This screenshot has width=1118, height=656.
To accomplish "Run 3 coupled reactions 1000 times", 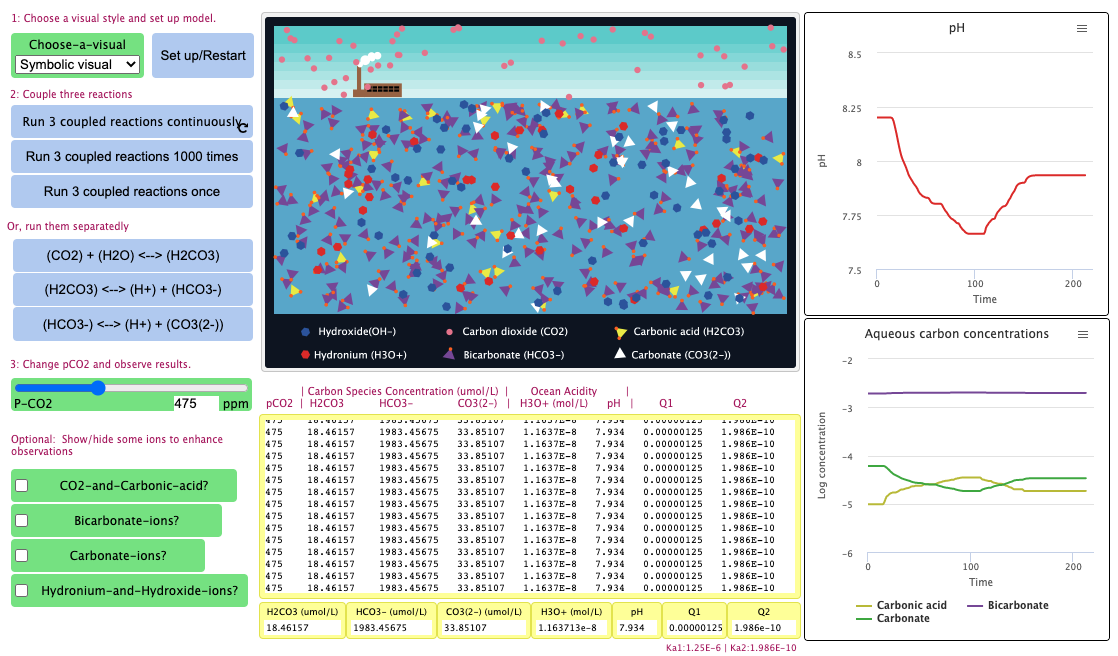I will (131, 156).
